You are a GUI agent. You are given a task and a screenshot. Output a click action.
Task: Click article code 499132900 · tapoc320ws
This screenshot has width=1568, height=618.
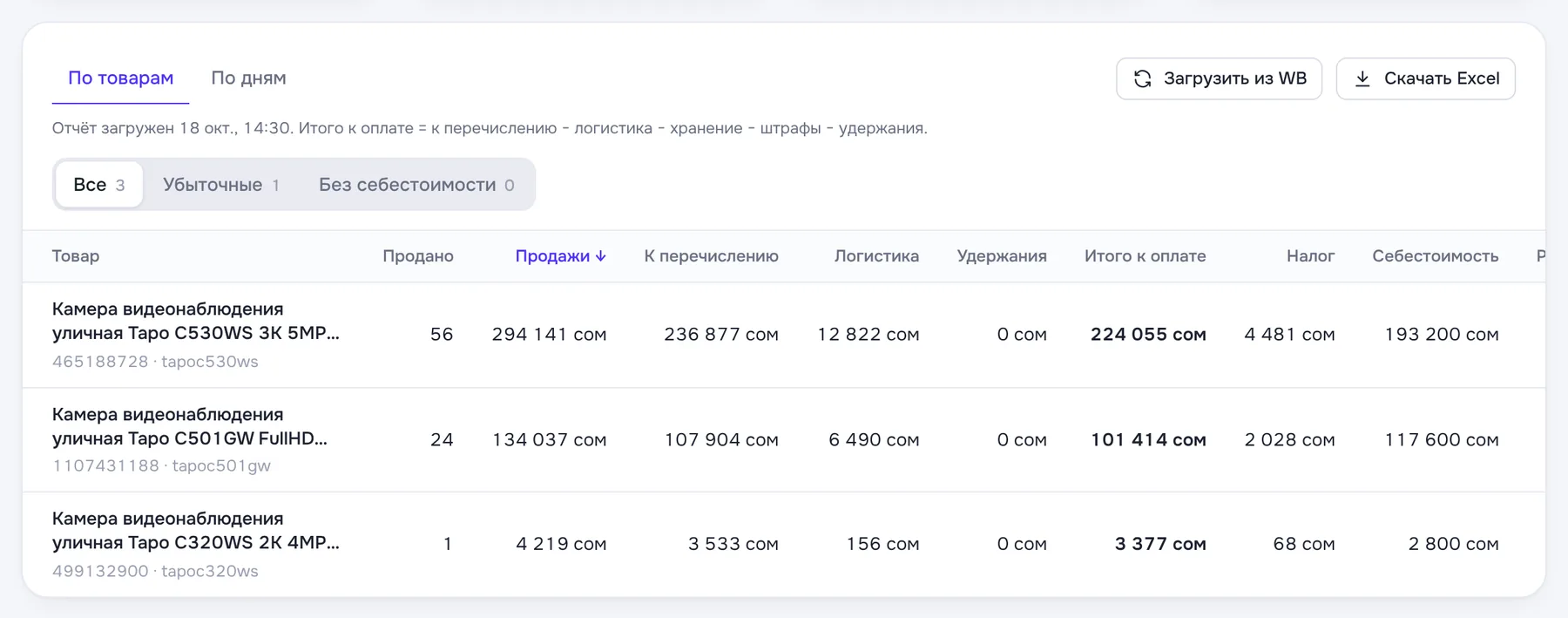[155, 572]
